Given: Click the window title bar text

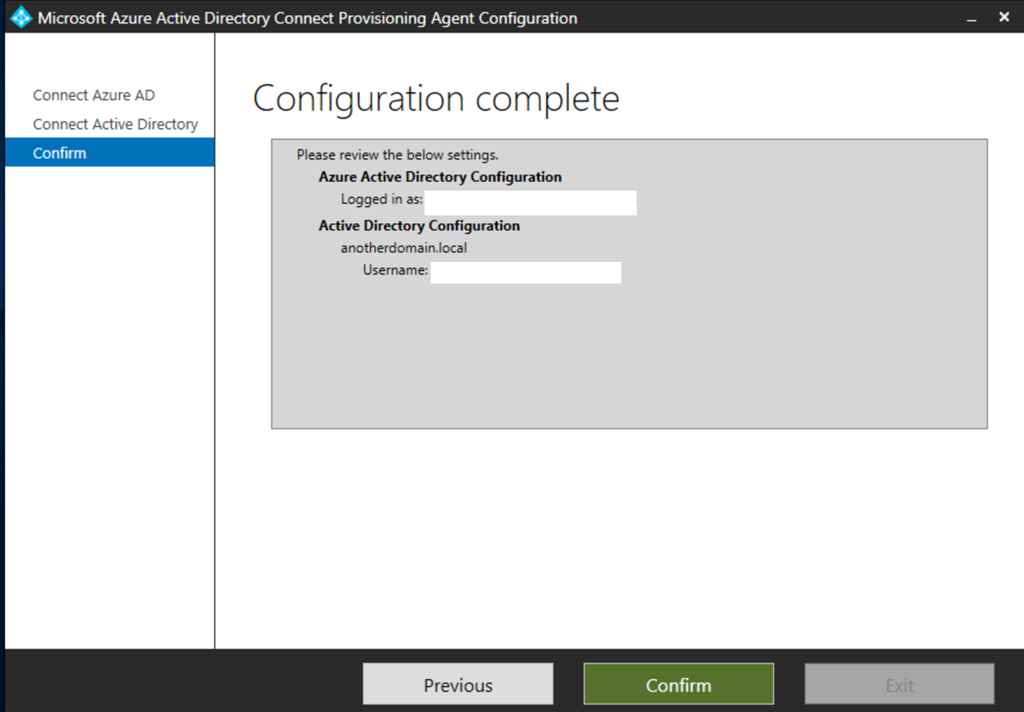Looking at the screenshot, I should (x=307, y=18).
